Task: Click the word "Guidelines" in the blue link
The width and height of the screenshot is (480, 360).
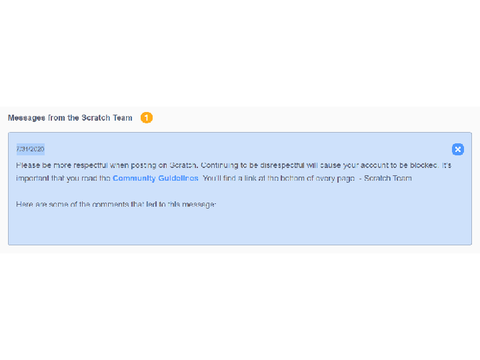Action: pos(178,178)
